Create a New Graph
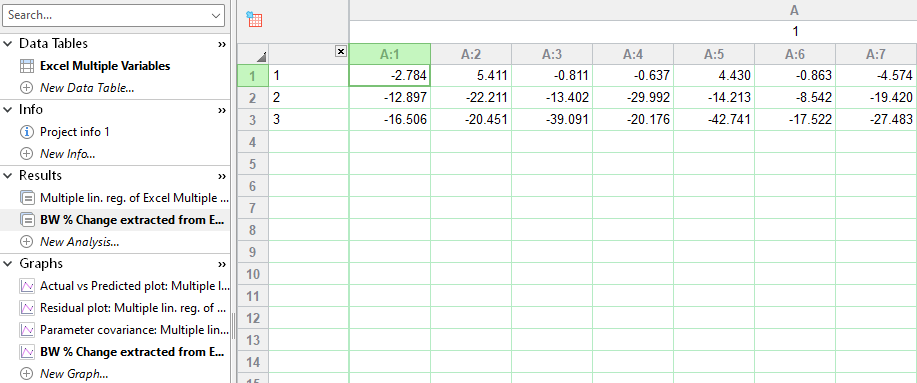This screenshot has width=917, height=383. click(x=74, y=374)
